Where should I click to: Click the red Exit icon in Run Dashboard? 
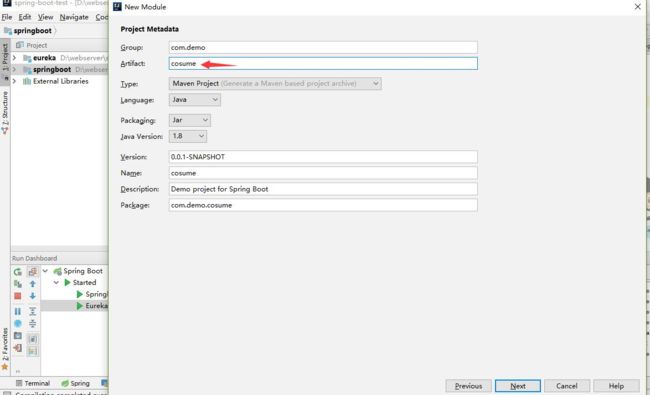(17, 348)
